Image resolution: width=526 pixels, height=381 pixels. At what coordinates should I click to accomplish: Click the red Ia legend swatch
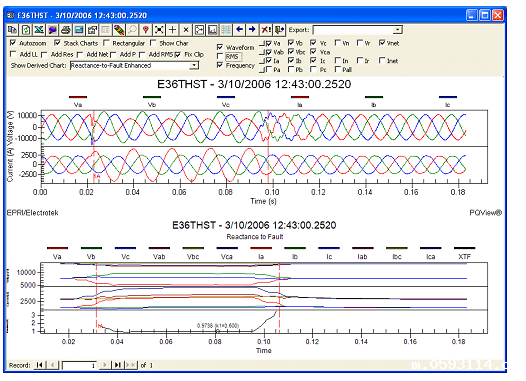coord(300,97)
